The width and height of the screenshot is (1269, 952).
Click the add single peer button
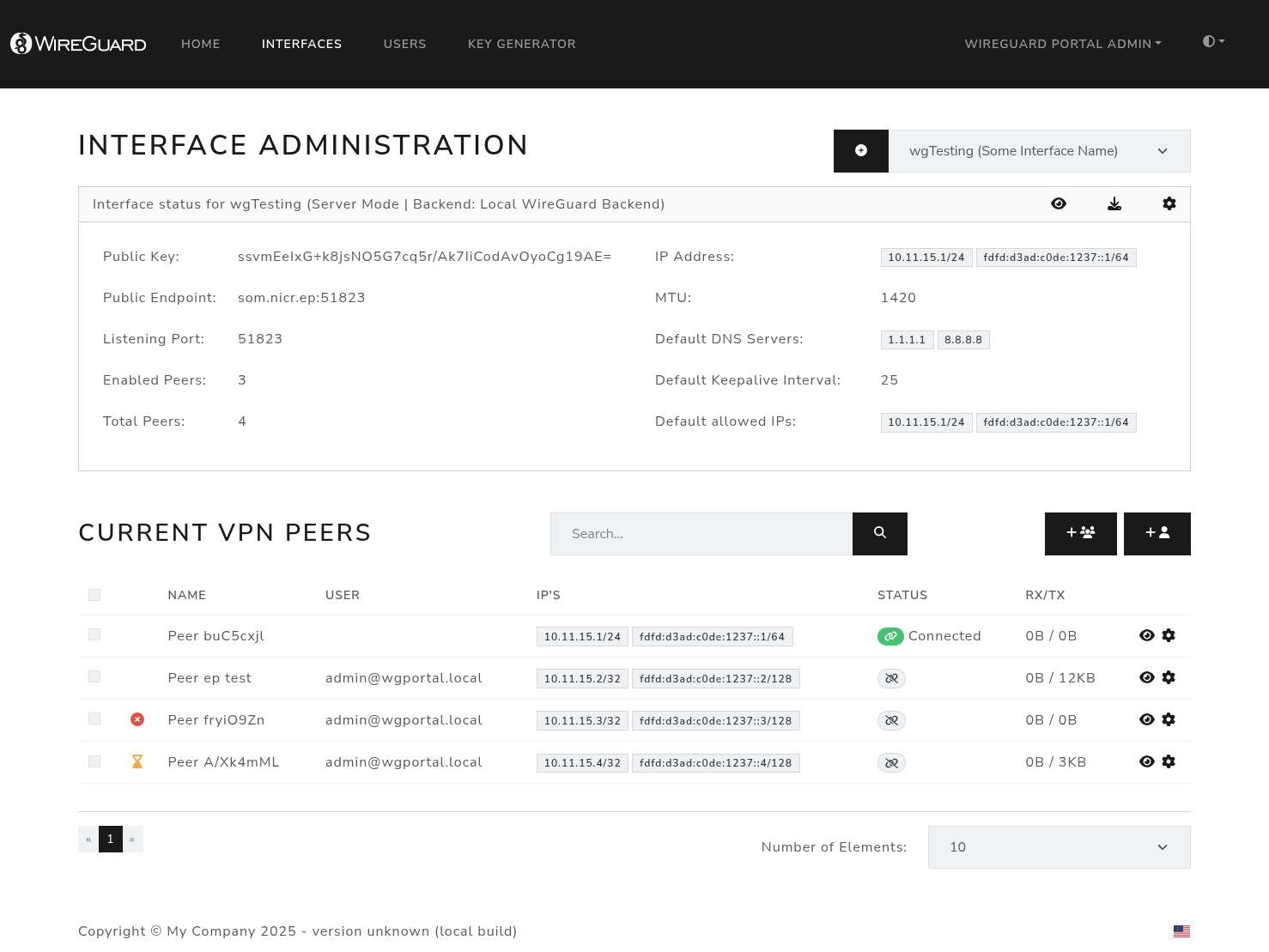1157,534
